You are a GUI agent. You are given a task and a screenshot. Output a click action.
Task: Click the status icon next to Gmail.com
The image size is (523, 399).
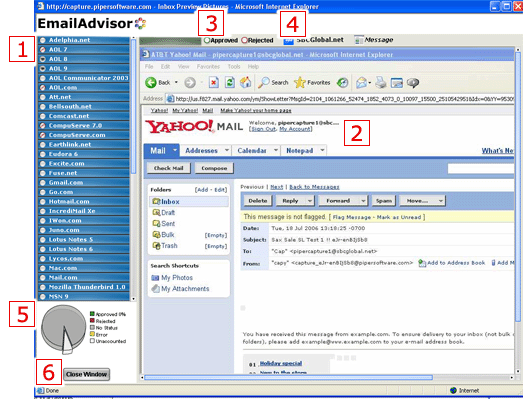(43, 182)
